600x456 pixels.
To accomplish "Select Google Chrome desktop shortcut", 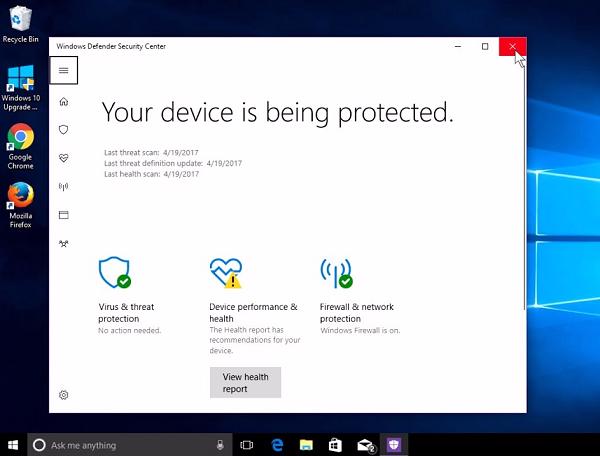I will pos(20,147).
